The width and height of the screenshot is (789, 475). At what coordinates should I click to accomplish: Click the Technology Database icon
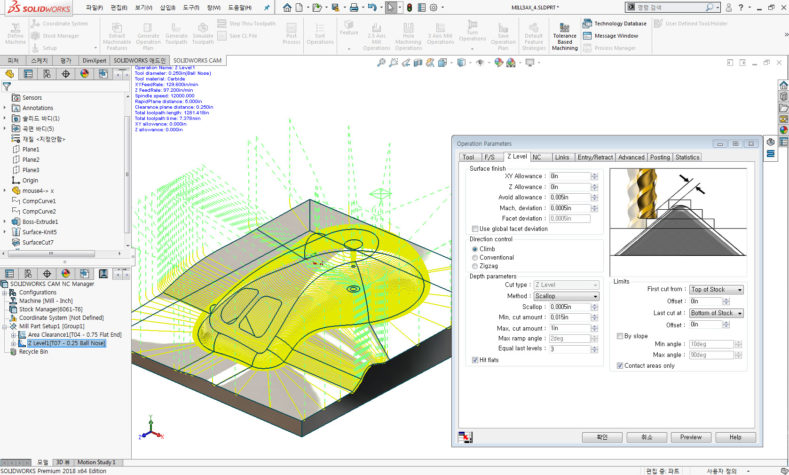click(587, 23)
